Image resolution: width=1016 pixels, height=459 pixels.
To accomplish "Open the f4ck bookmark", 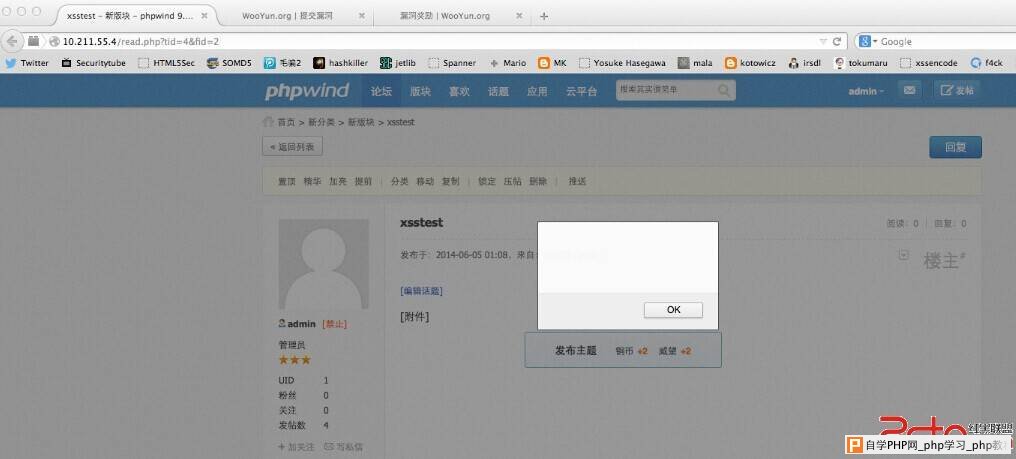I will [x=987, y=63].
